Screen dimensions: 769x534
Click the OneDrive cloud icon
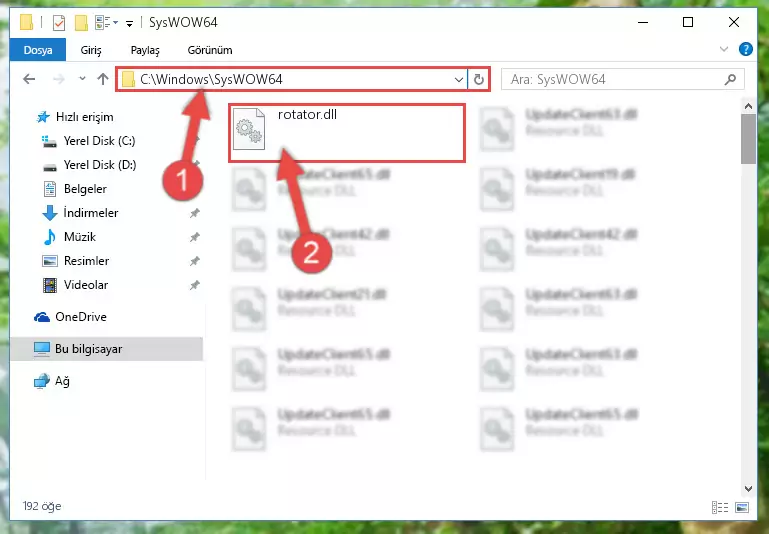(x=42, y=317)
